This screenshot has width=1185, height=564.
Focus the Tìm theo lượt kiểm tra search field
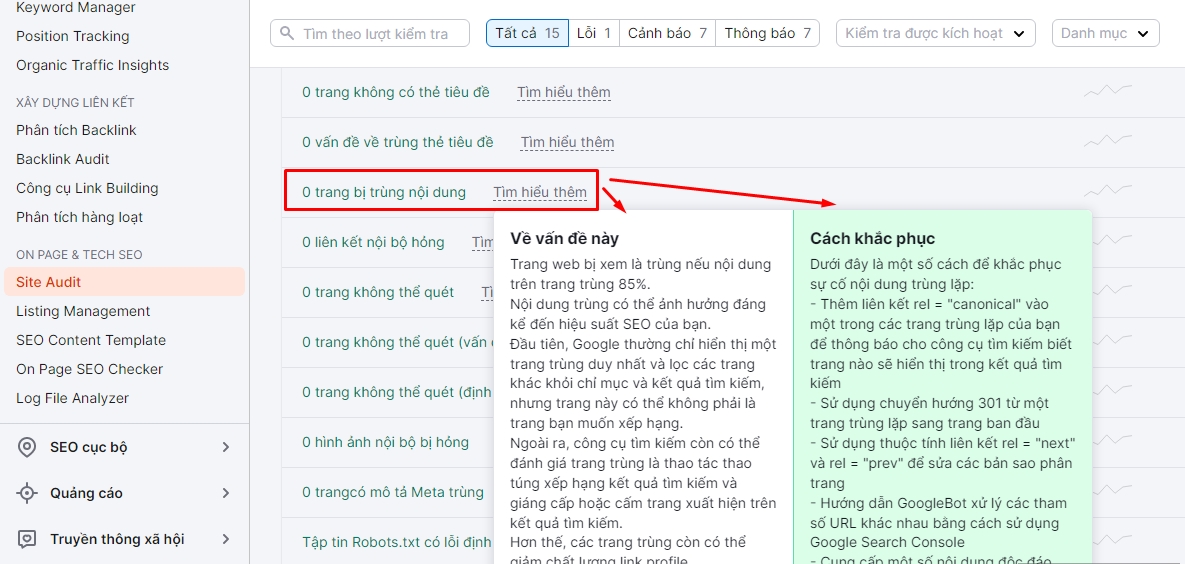point(370,34)
